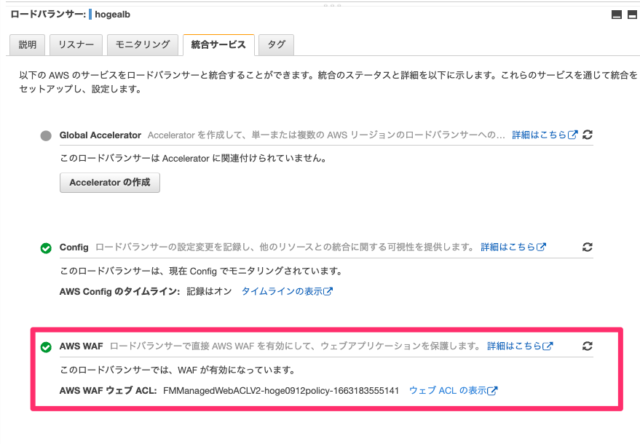This screenshot has height=444, width=640.
Task: Click the right panel layout icon near hogealb
Action: pyautogui.click(x=632, y=15)
